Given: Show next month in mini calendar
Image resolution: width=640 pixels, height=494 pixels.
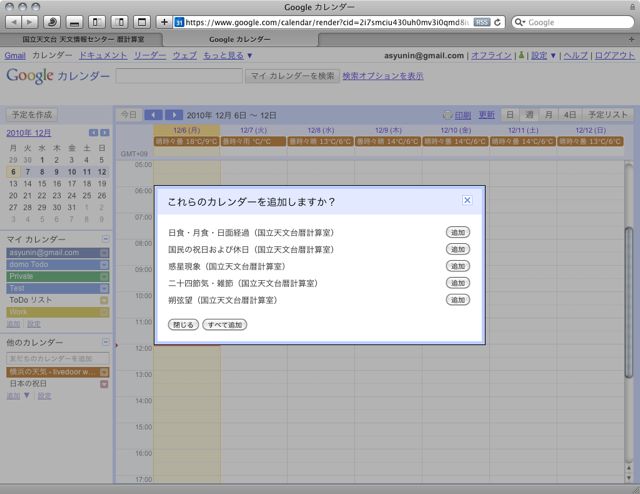Looking at the screenshot, I should [105, 133].
